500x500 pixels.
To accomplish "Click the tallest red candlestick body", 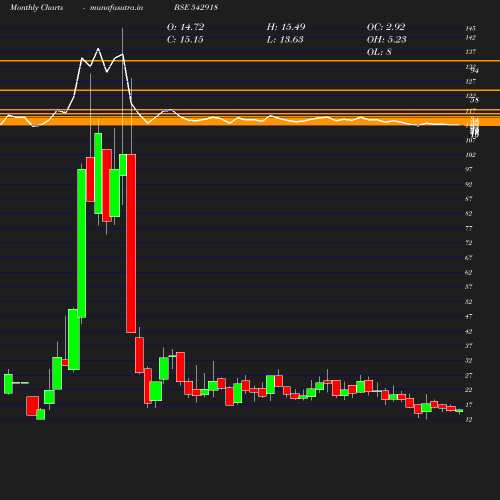I will pyautogui.click(x=131, y=243).
